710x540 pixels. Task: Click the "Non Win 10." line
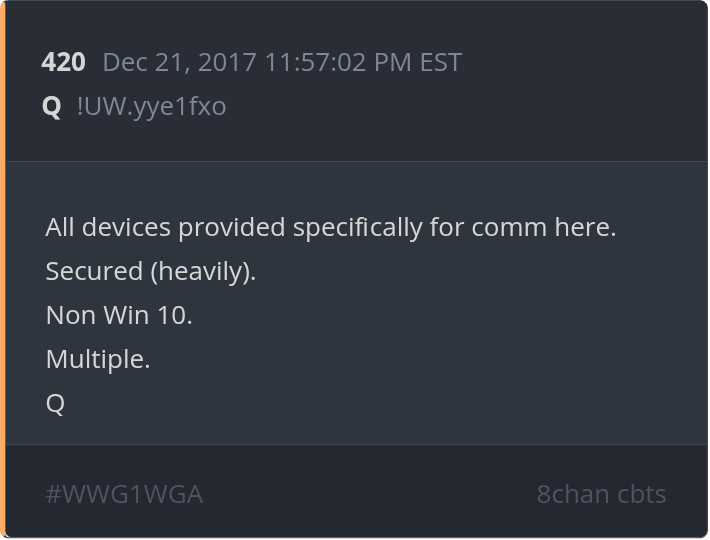[x=119, y=315]
